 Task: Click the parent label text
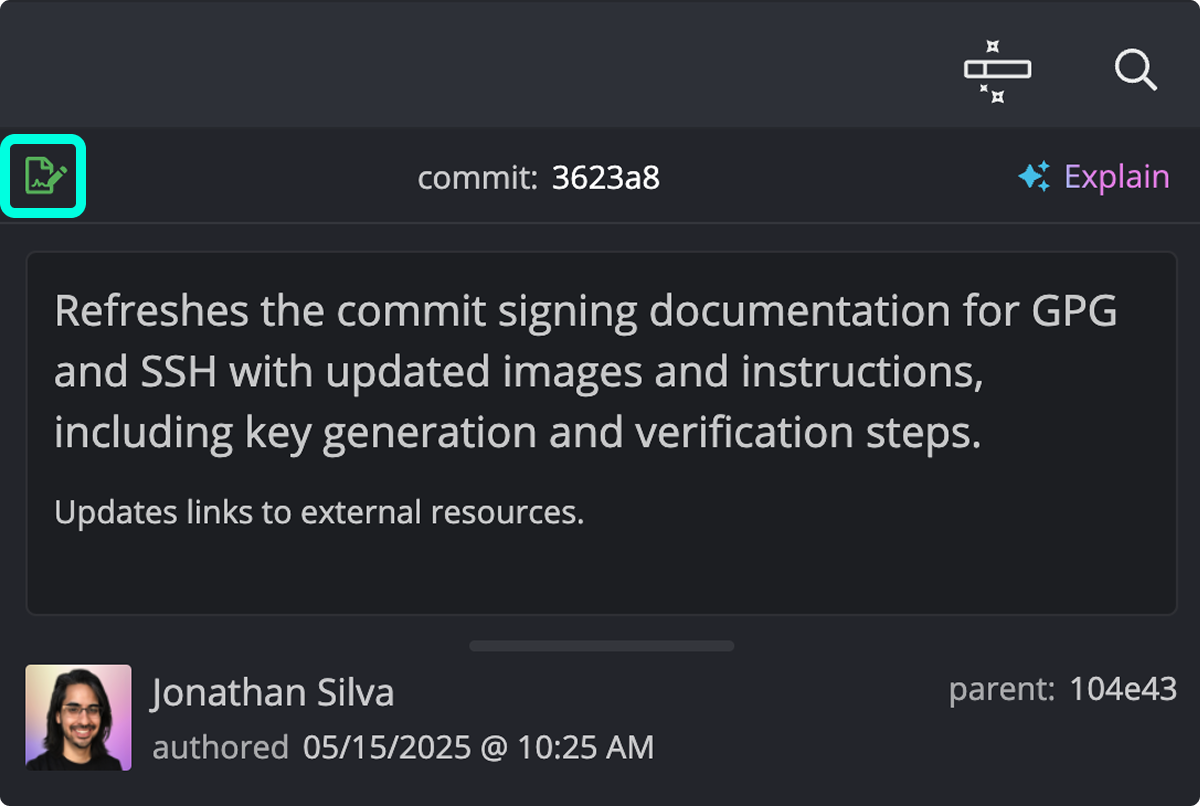pos(1001,689)
